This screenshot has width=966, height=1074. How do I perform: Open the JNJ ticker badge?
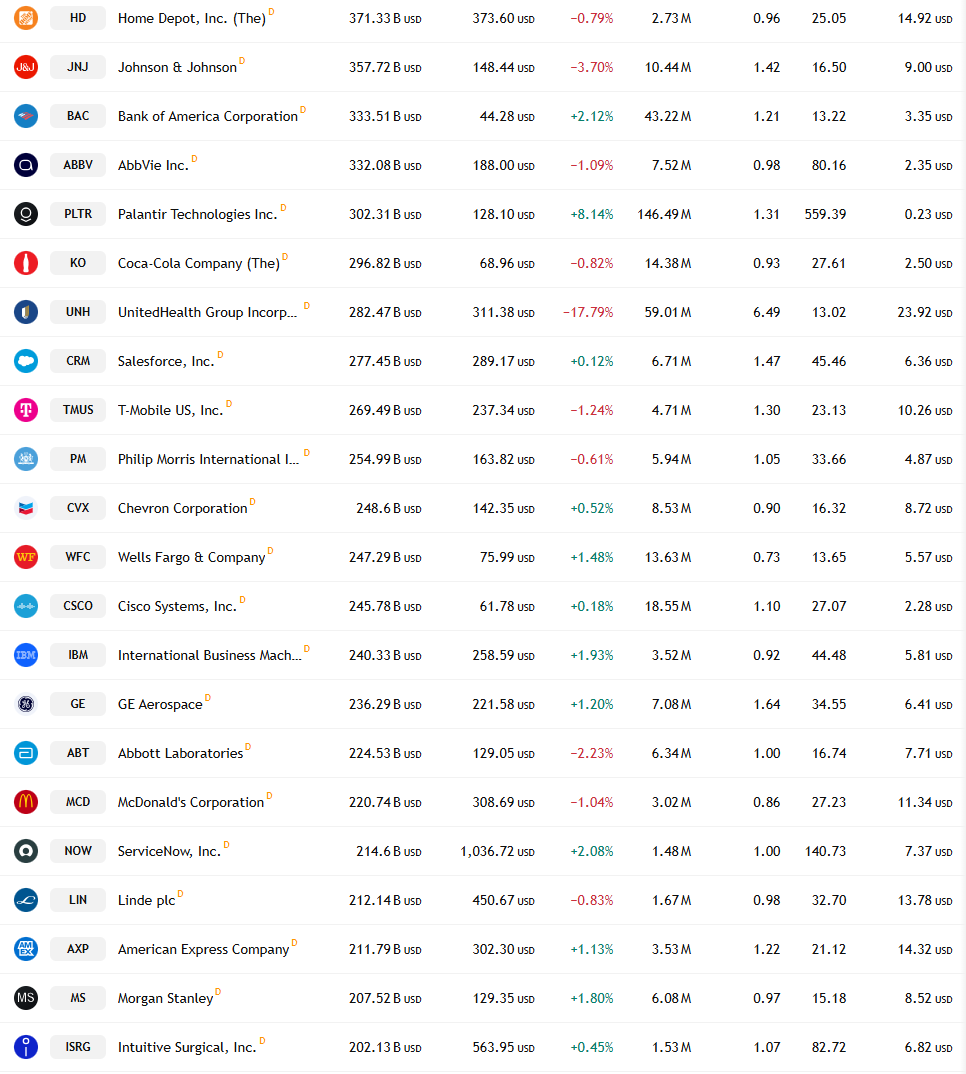[78, 67]
